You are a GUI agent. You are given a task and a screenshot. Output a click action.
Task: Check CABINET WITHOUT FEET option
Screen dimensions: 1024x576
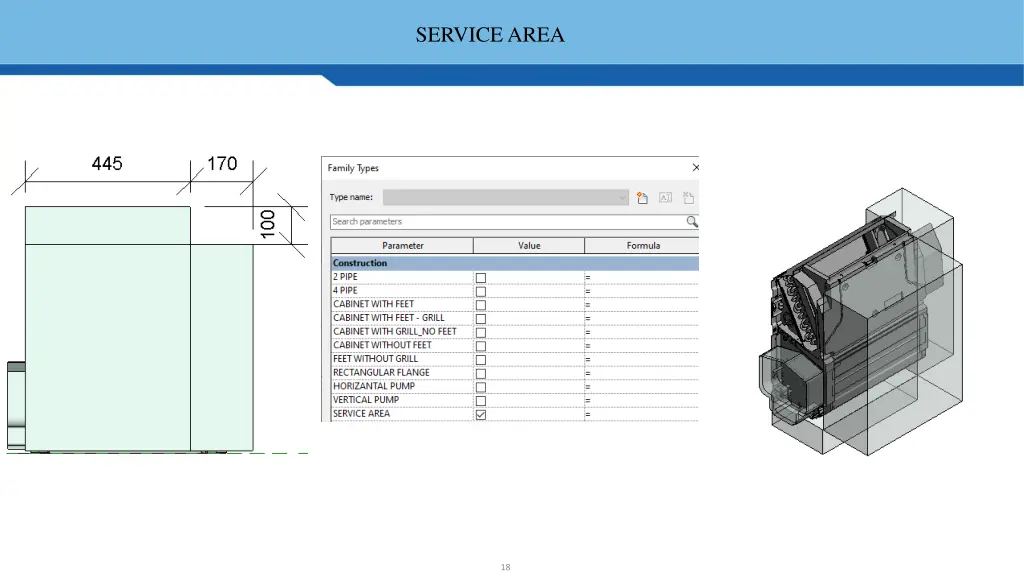(481, 346)
